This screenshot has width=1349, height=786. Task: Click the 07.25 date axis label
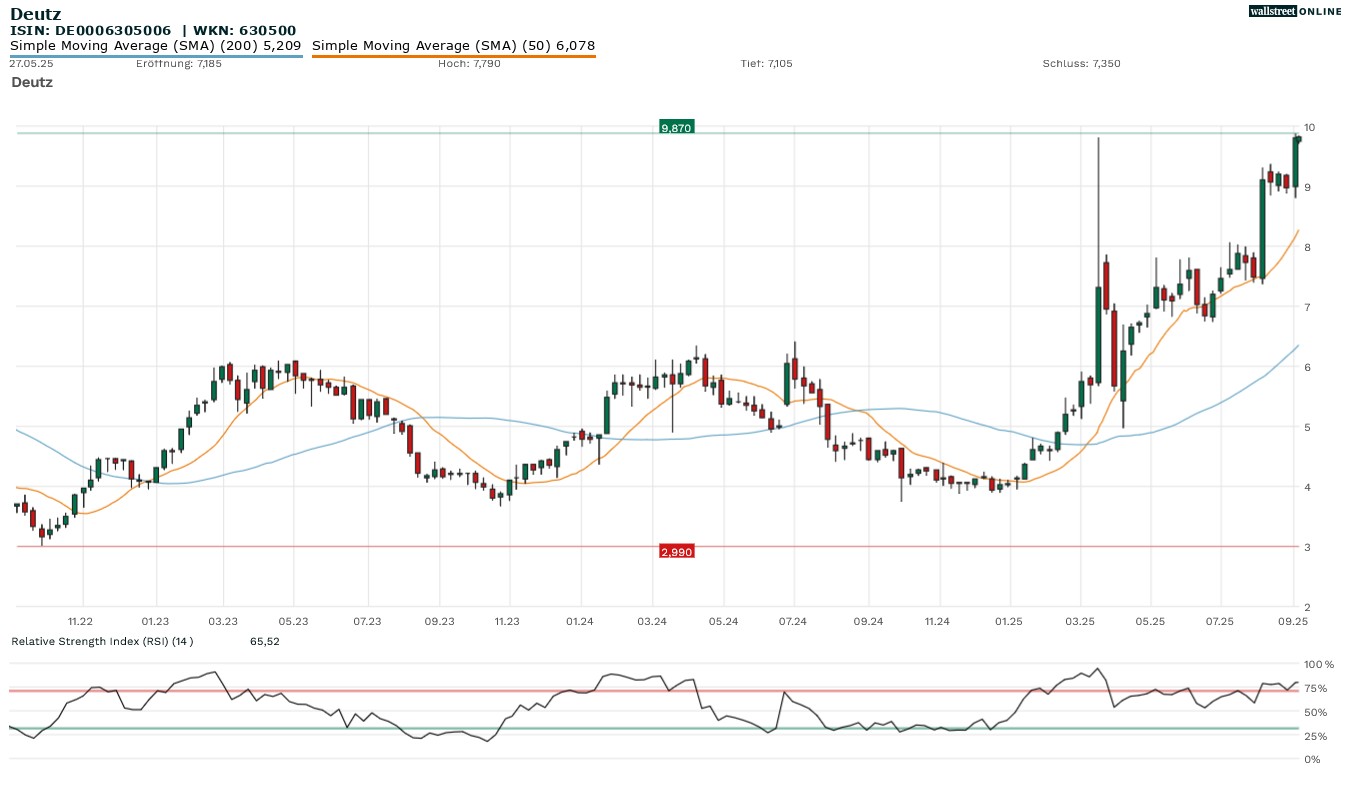click(x=1219, y=621)
